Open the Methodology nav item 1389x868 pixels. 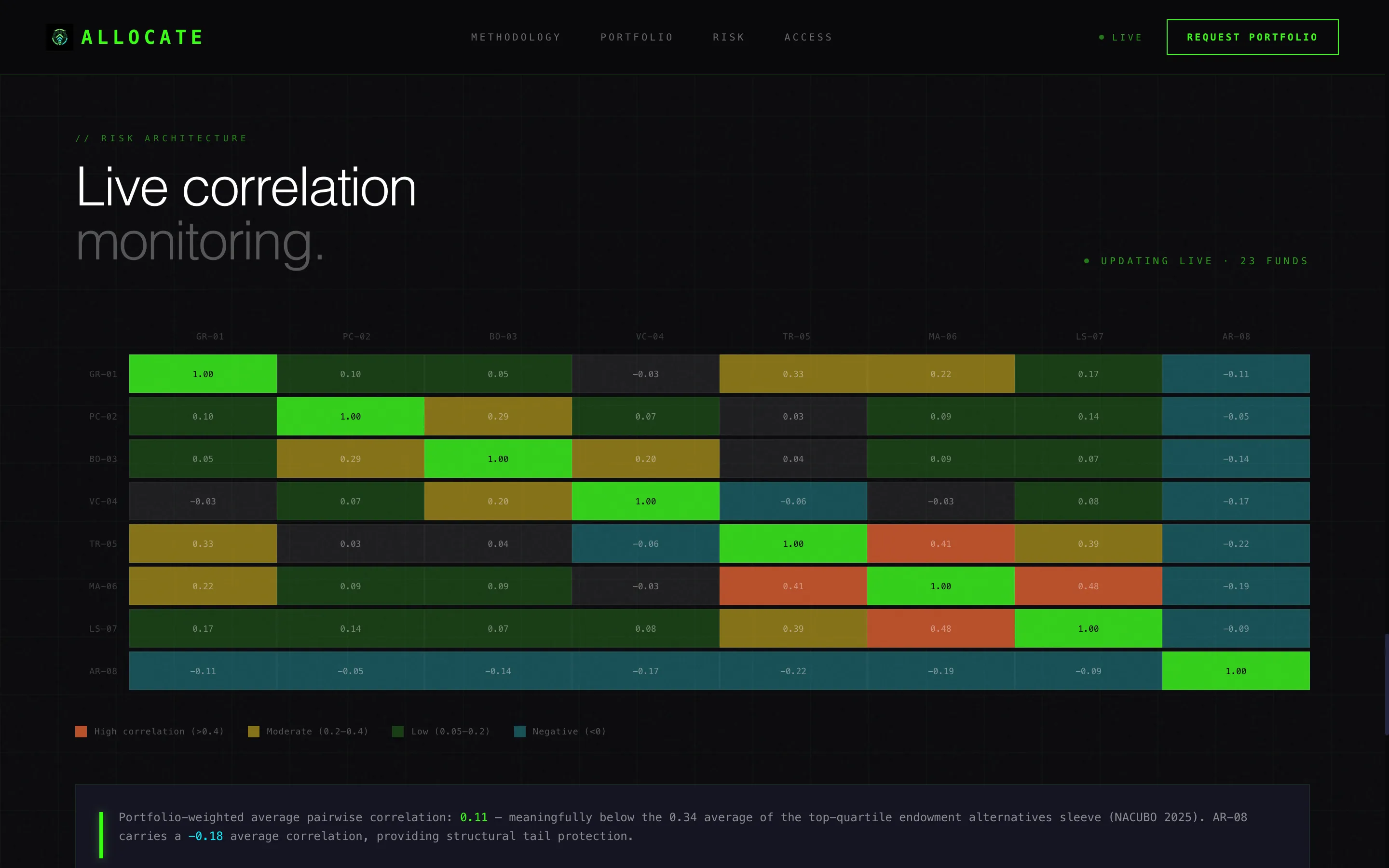[516, 37]
